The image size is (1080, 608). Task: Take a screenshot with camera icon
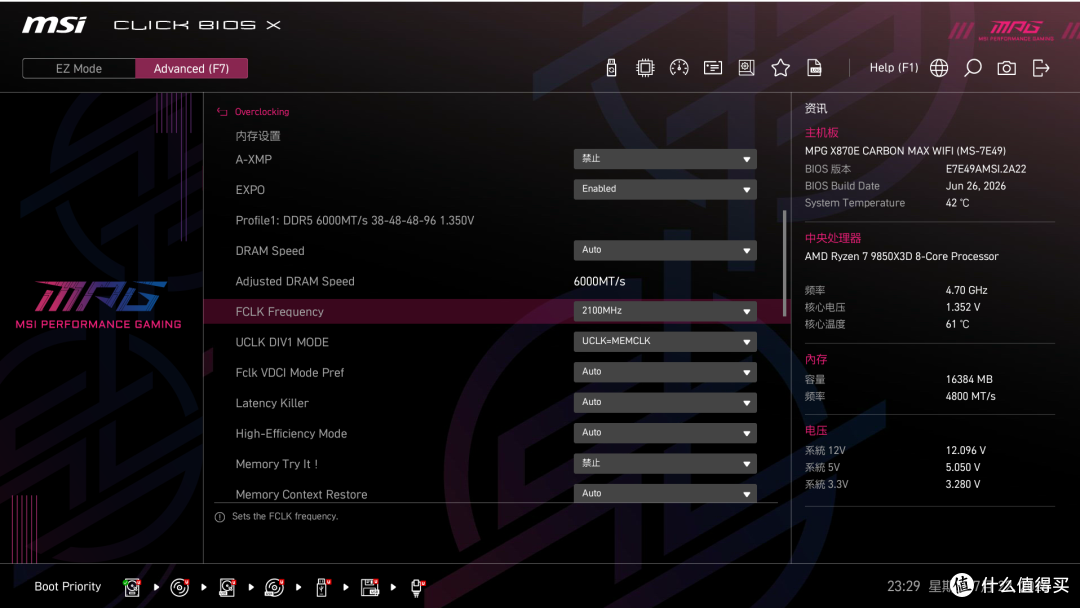pos(1006,67)
